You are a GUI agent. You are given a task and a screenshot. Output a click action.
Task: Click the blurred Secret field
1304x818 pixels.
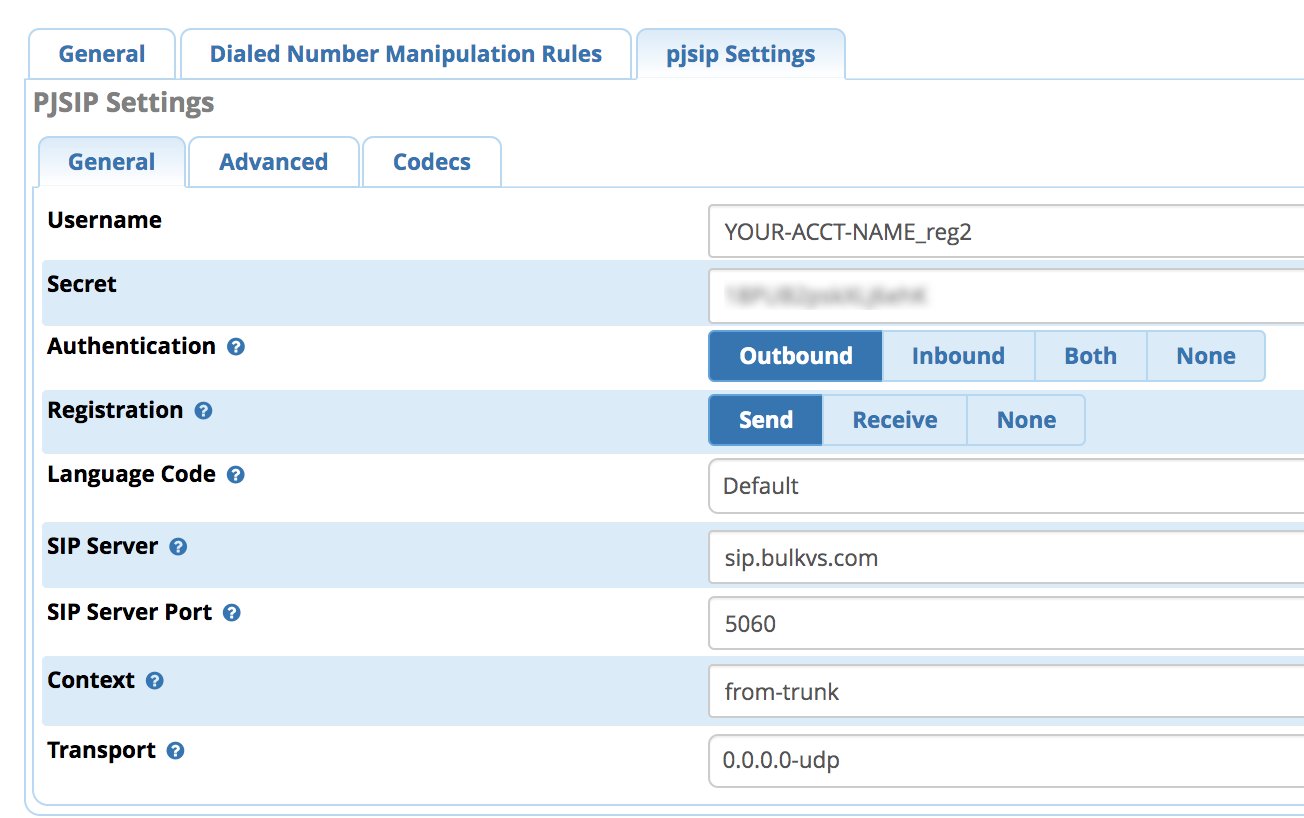tap(1006, 295)
